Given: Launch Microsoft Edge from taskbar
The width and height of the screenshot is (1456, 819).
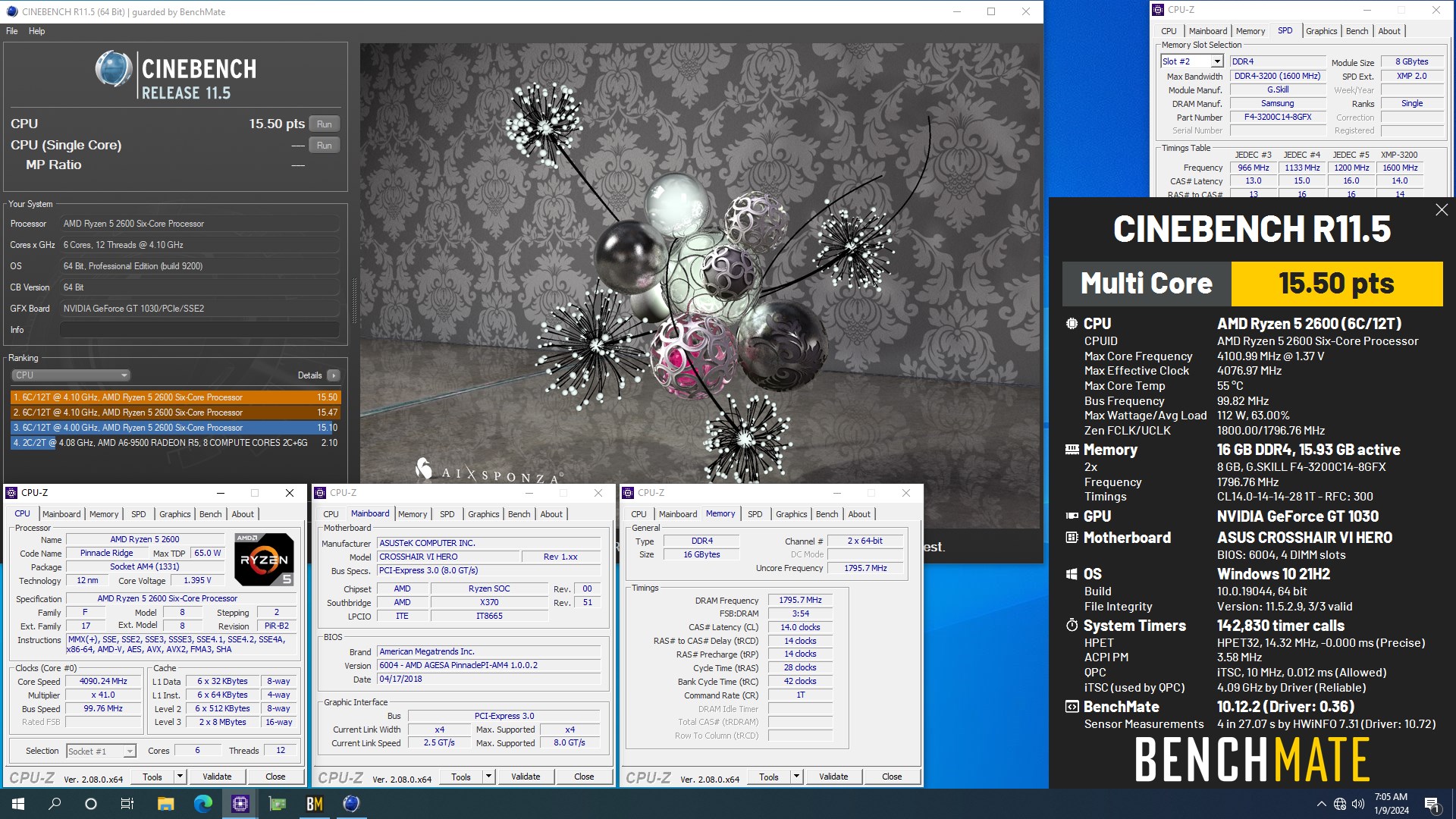Looking at the screenshot, I should click(202, 804).
